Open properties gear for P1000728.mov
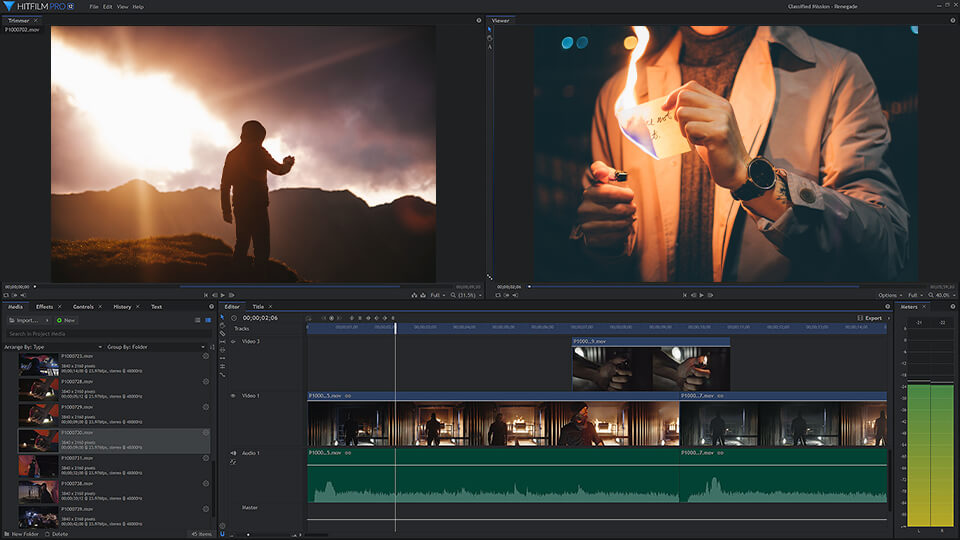The image size is (960, 540). [x=206, y=381]
